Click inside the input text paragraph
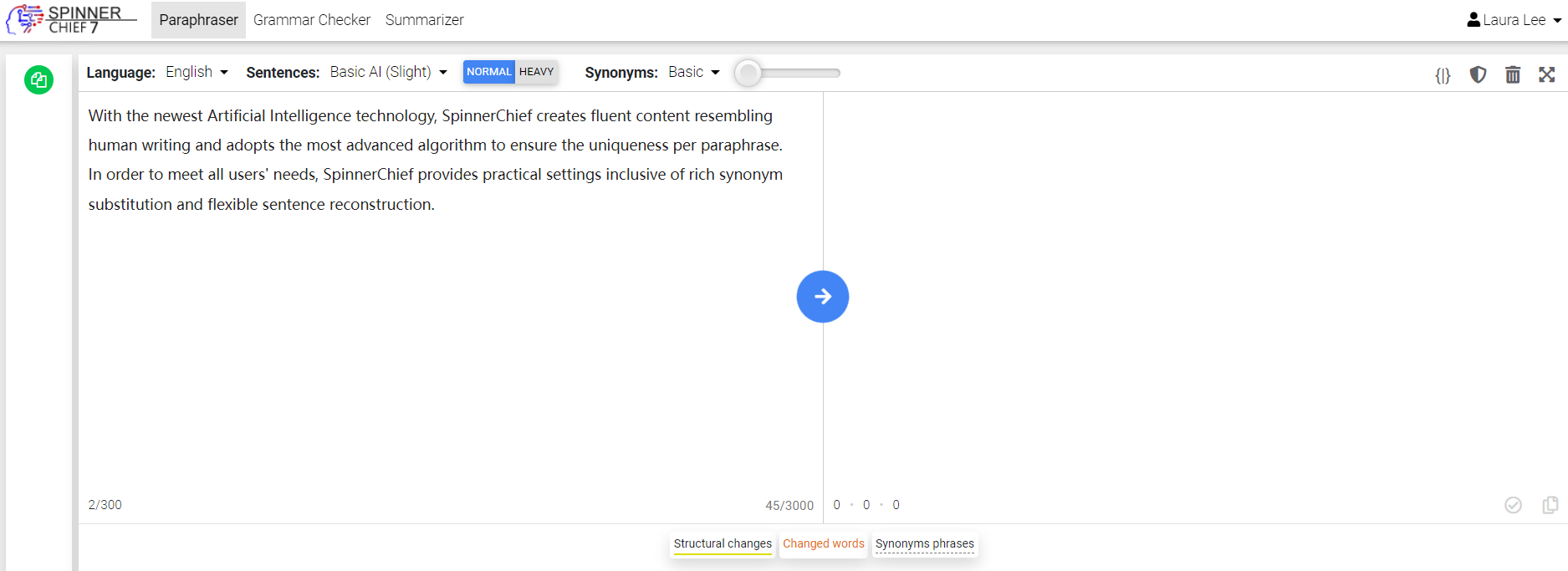The width and height of the screenshot is (1568, 571). tap(436, 160)
